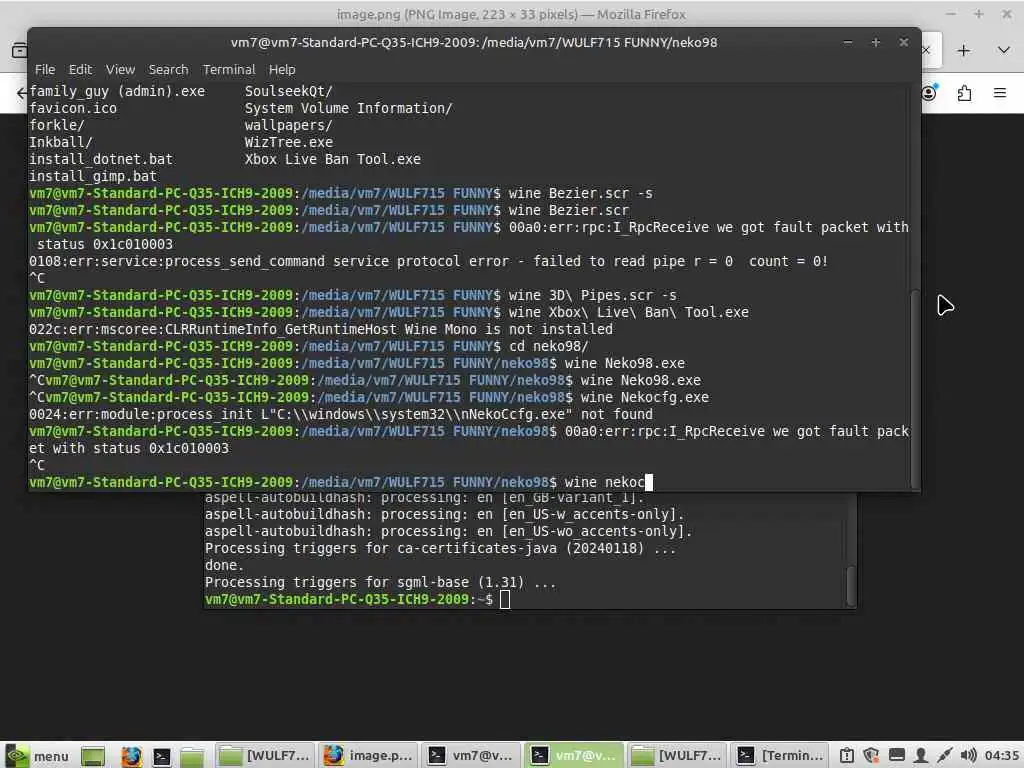Open the Edit menu in the terminal

point(80,69)
